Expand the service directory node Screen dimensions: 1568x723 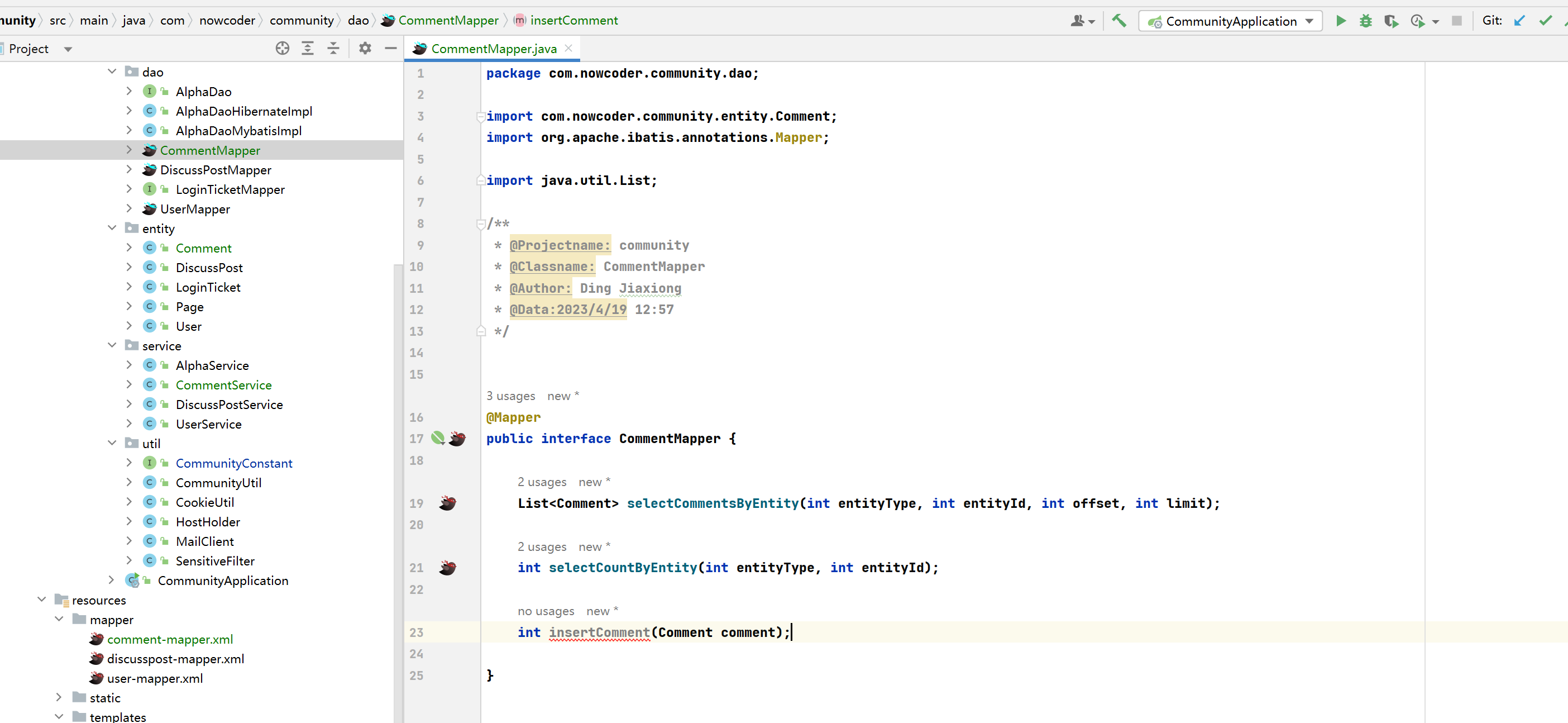113,345
